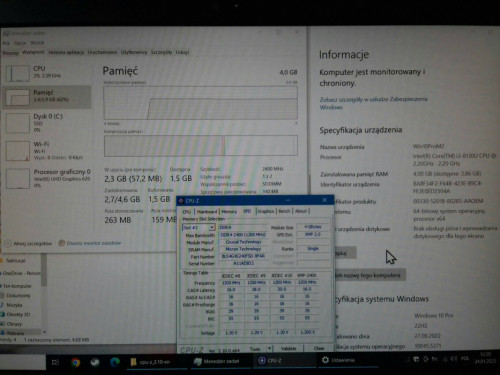Open Google Chrome from the taskbar
500x375 pixels.
76,362
